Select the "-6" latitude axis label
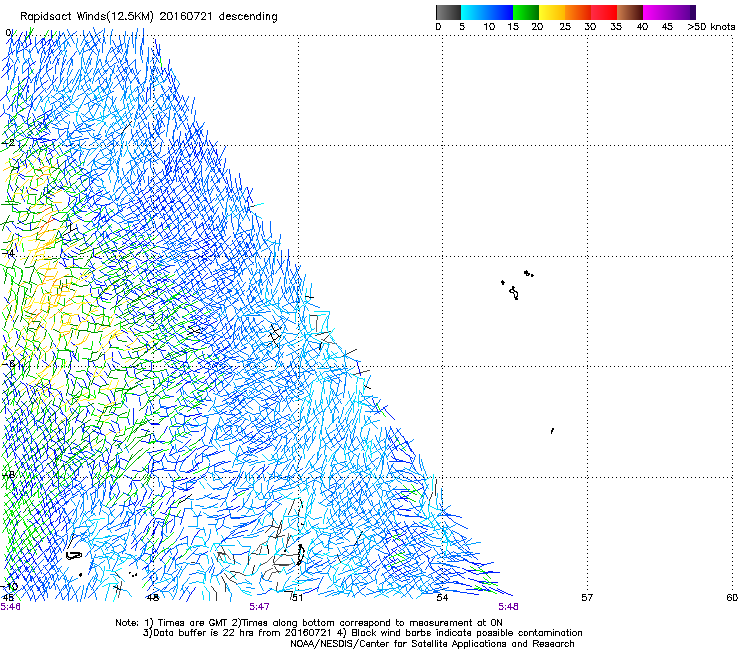Viewport: 740px width, 650px height. point(8,364)
